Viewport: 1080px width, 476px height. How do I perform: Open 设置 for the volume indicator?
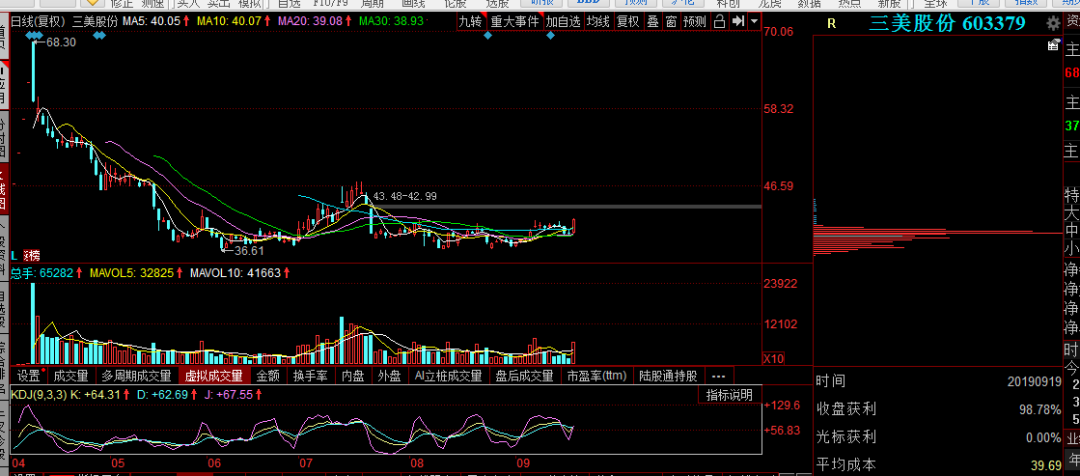[x=28, y=376]
